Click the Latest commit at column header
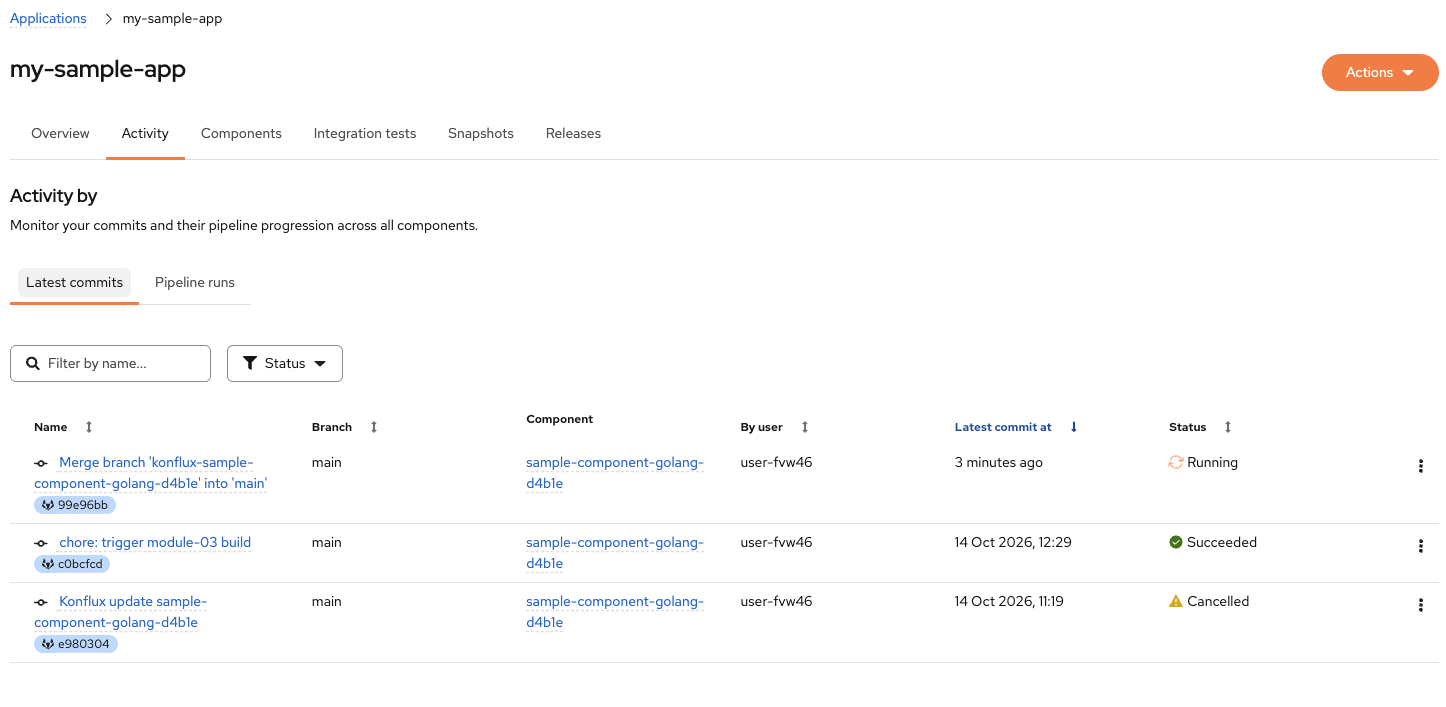This screenshot has height=707, width=1446. tap(1003, 427)
